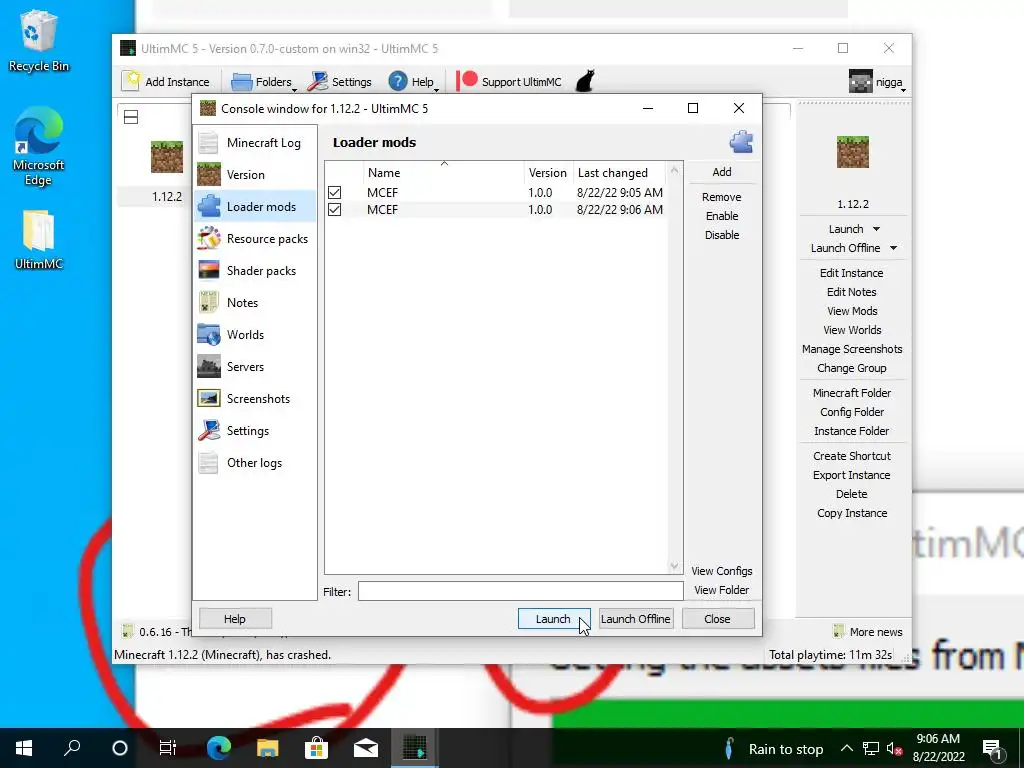Open Settings in UltimMC toolbar
Screen dimensions: 1024x768
coord(340,82)
